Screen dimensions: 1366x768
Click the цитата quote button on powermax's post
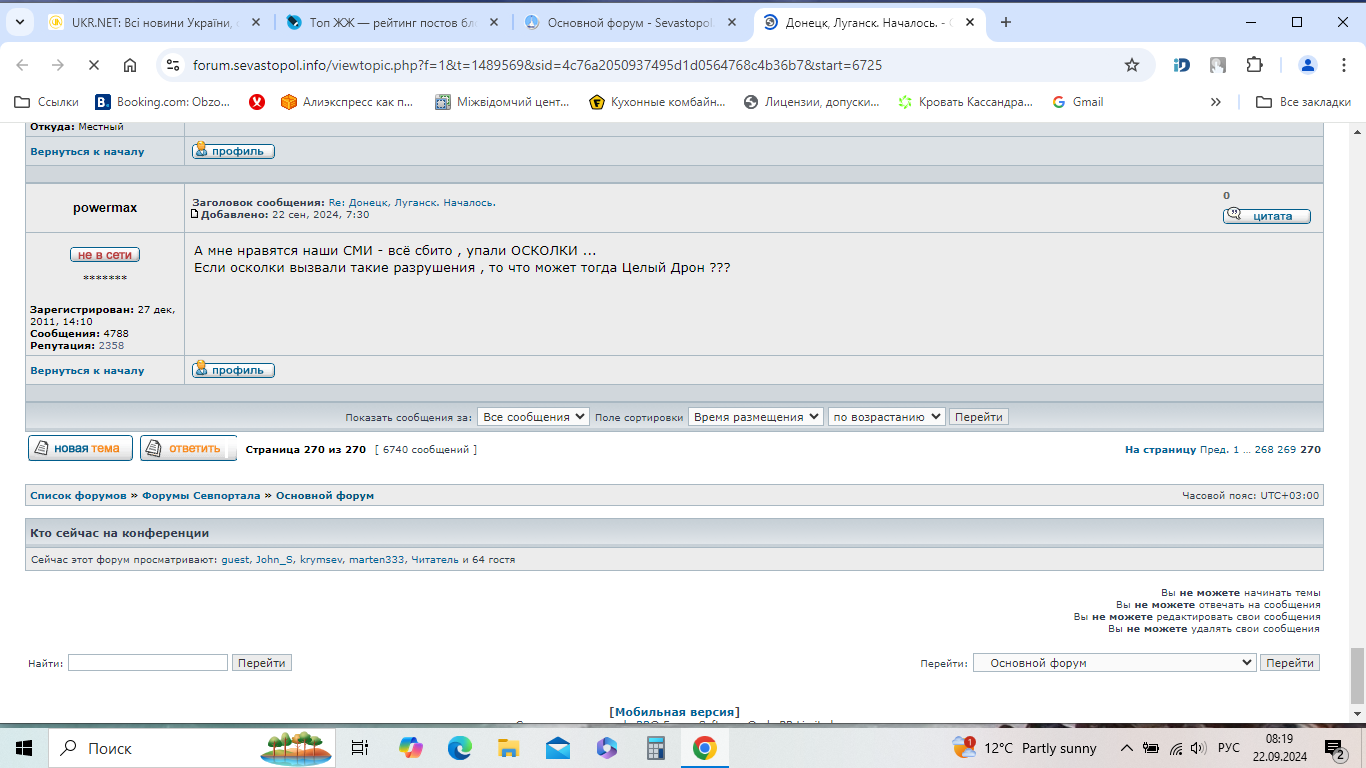[x=1266, y=216]
